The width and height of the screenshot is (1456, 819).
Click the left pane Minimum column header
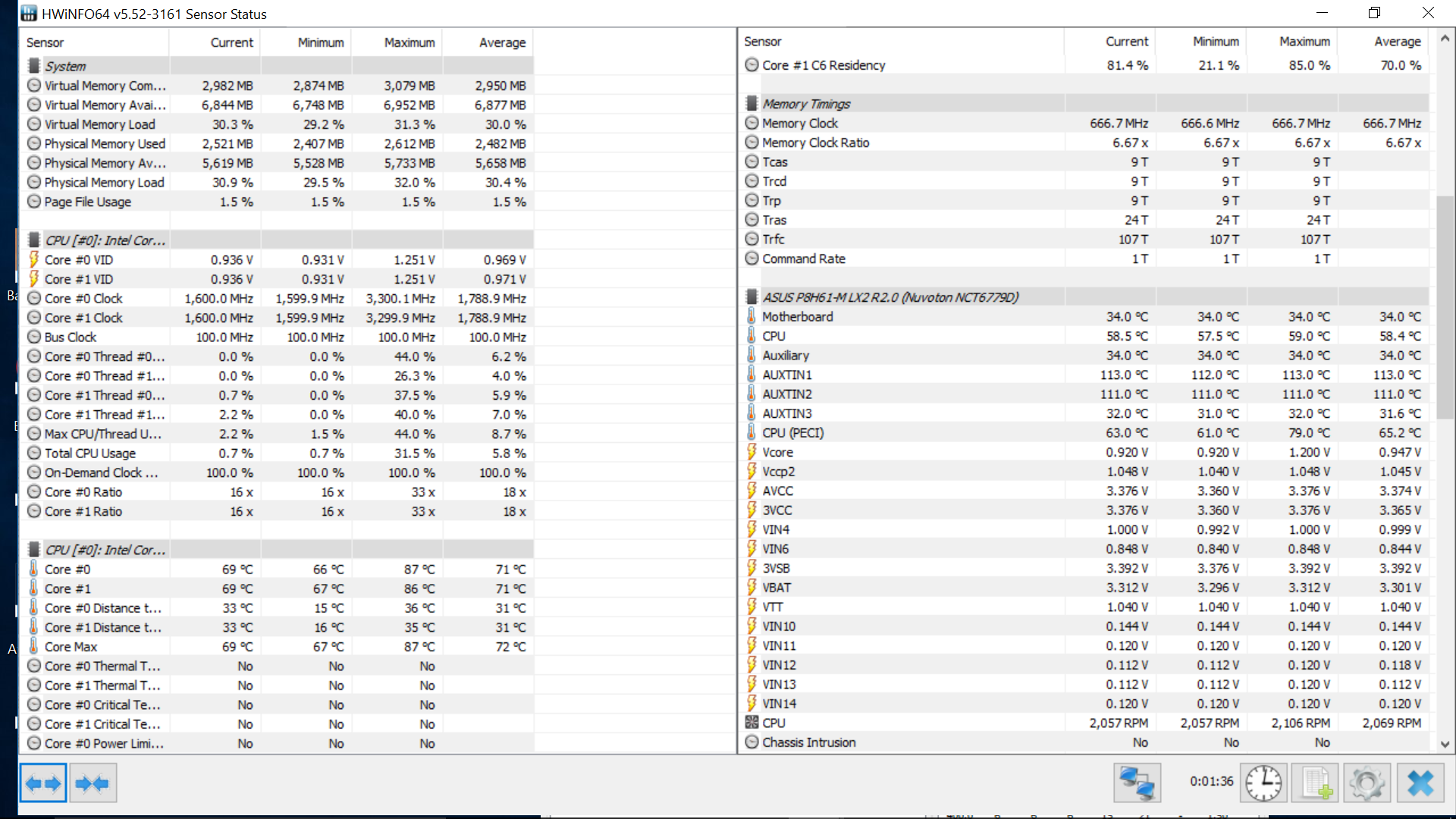(306, 42)
